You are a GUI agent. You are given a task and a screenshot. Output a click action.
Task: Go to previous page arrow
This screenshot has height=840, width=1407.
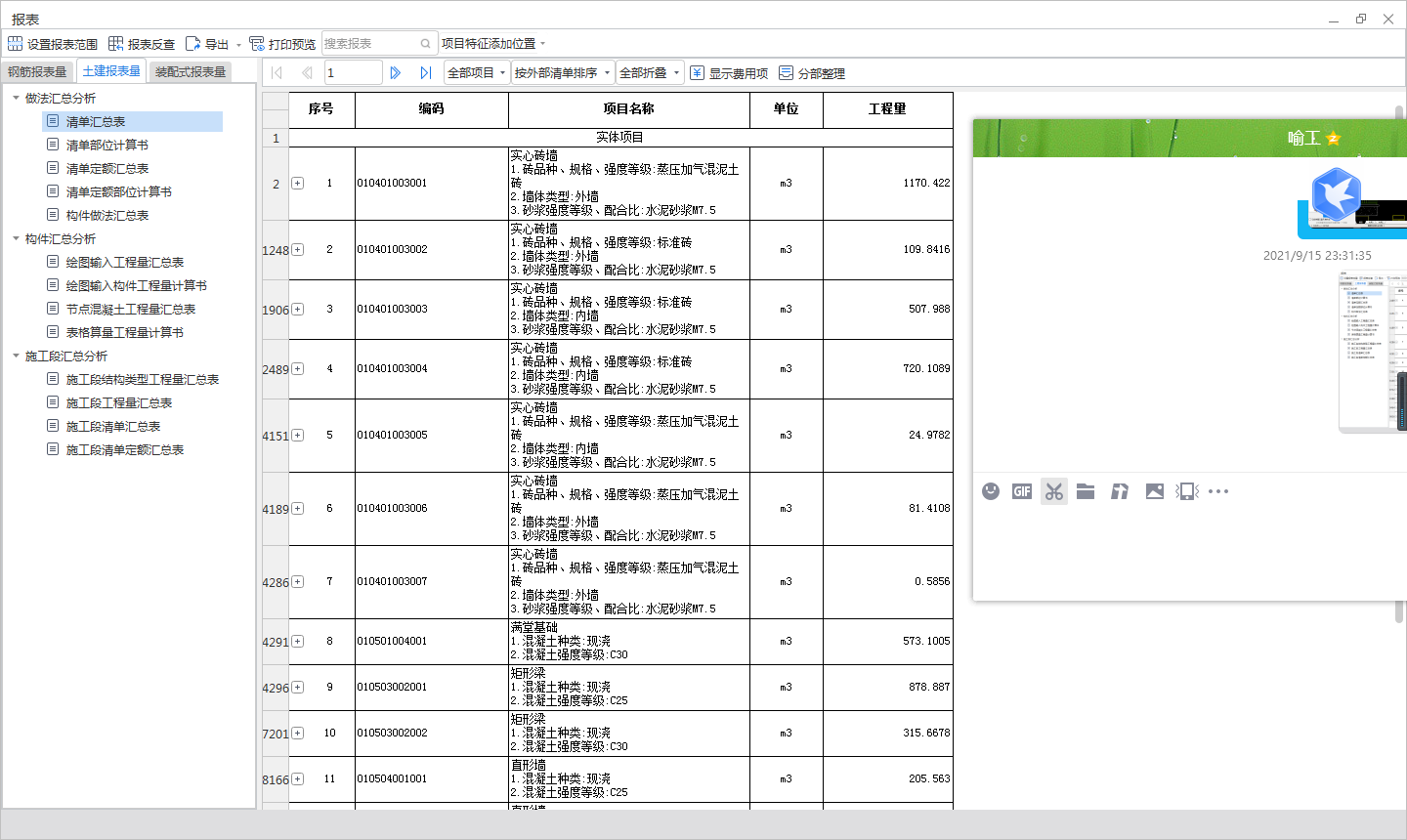click(307, 72)
